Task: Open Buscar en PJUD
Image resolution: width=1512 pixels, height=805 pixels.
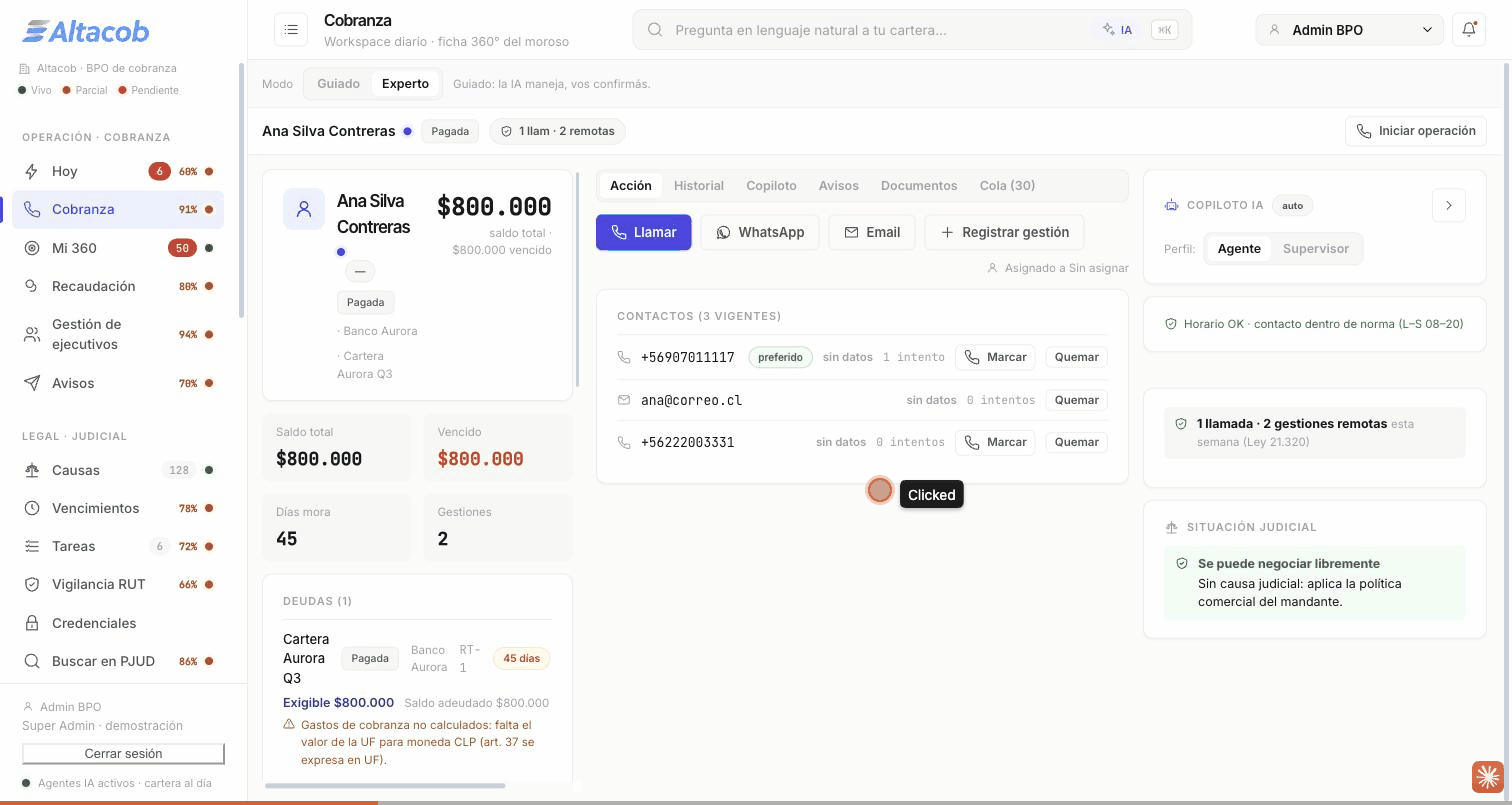Action: tap(118, 661)
